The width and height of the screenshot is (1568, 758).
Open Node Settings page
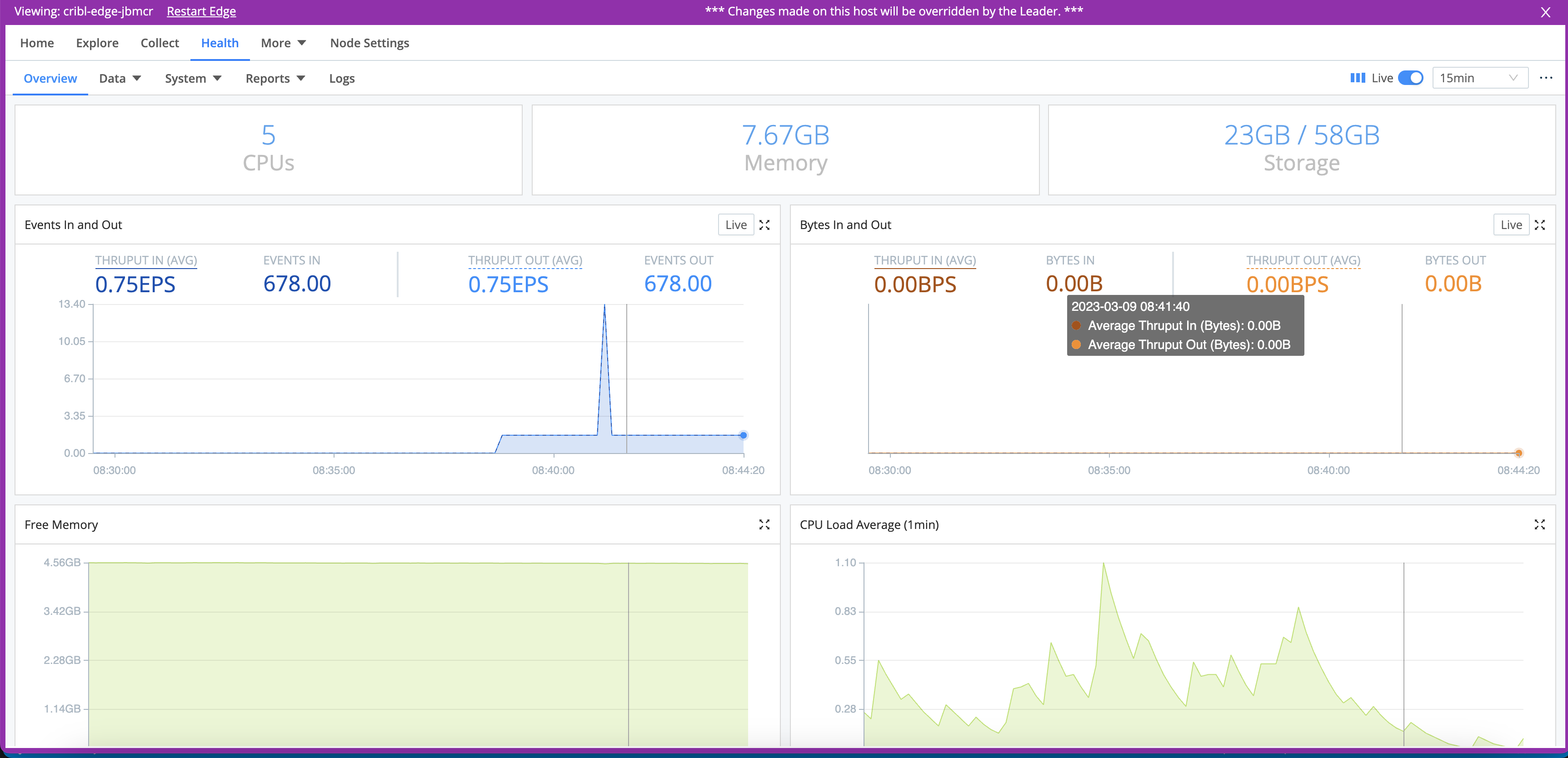coord(369,43)
